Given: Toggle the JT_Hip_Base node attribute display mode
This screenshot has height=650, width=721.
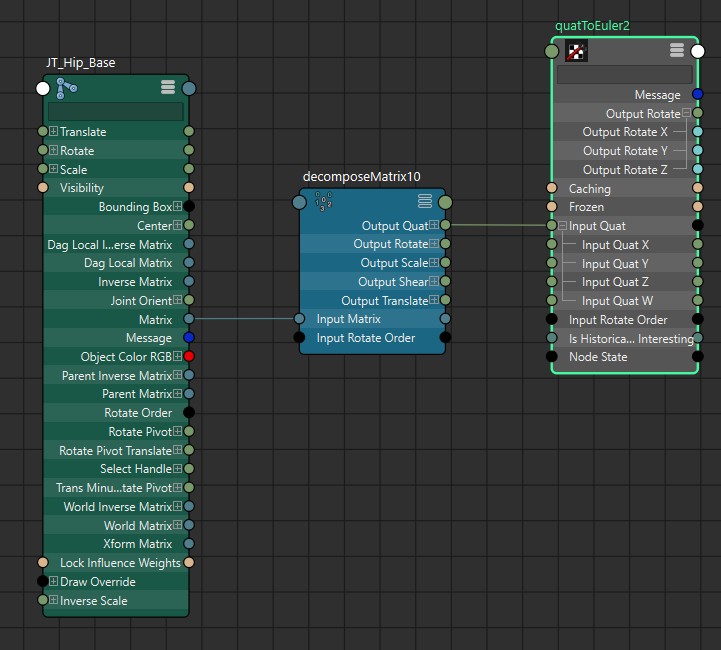Looking at the screenshot, I should [x=168, y=87].
